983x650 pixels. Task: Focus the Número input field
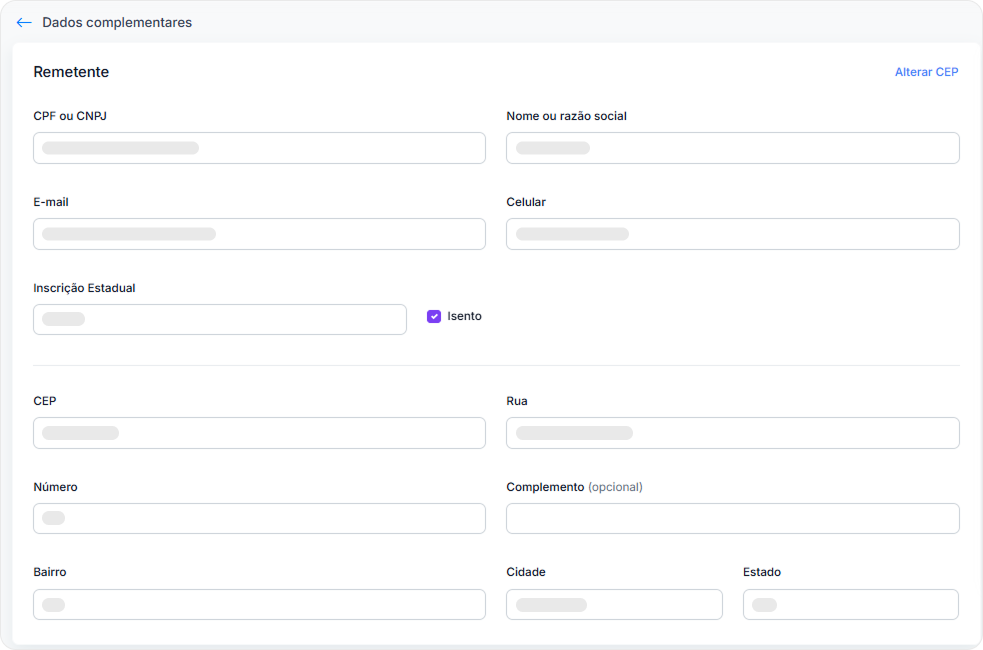259,518
